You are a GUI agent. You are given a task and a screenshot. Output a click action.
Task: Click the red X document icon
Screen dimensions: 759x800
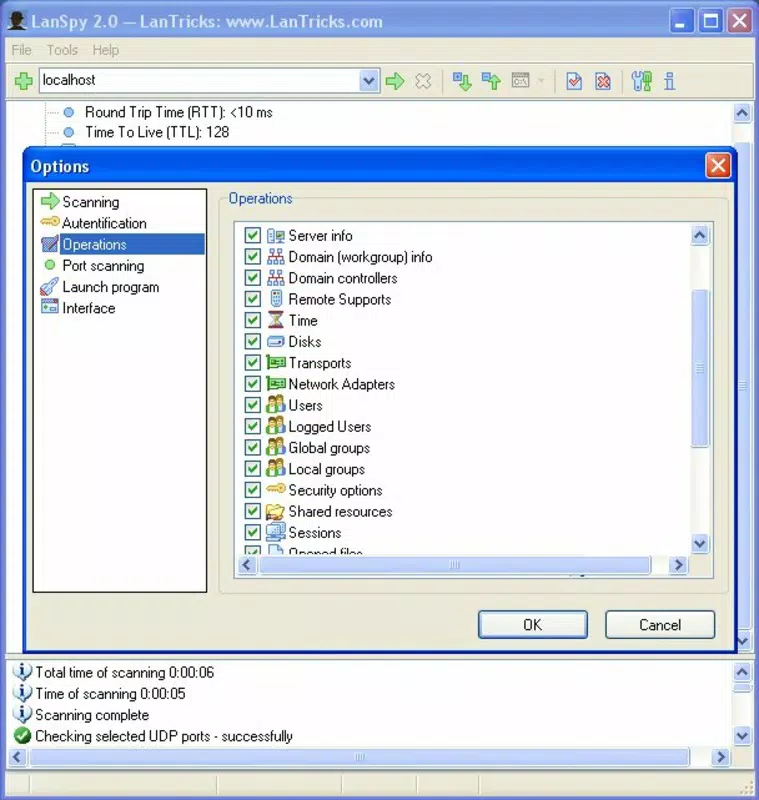[603, 81]
